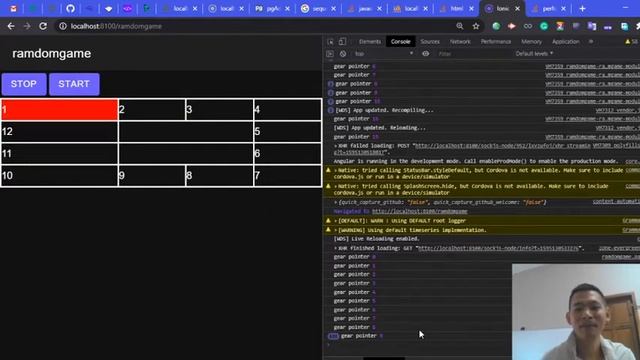Bookmark this page with the star icon
The height and width of the screenshot is (360, 640).
click(x=476, y=26)
